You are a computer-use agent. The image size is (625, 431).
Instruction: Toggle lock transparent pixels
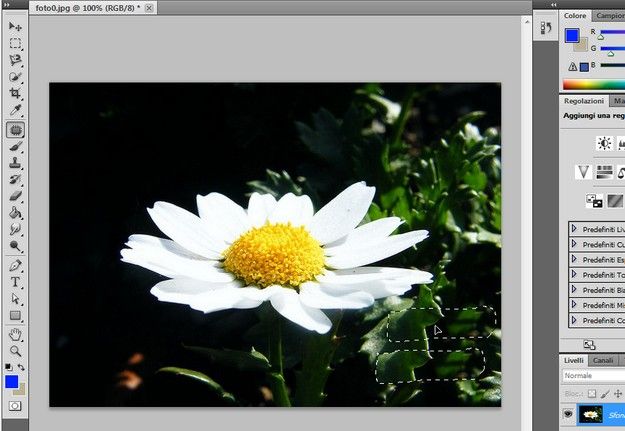point(592,394)
